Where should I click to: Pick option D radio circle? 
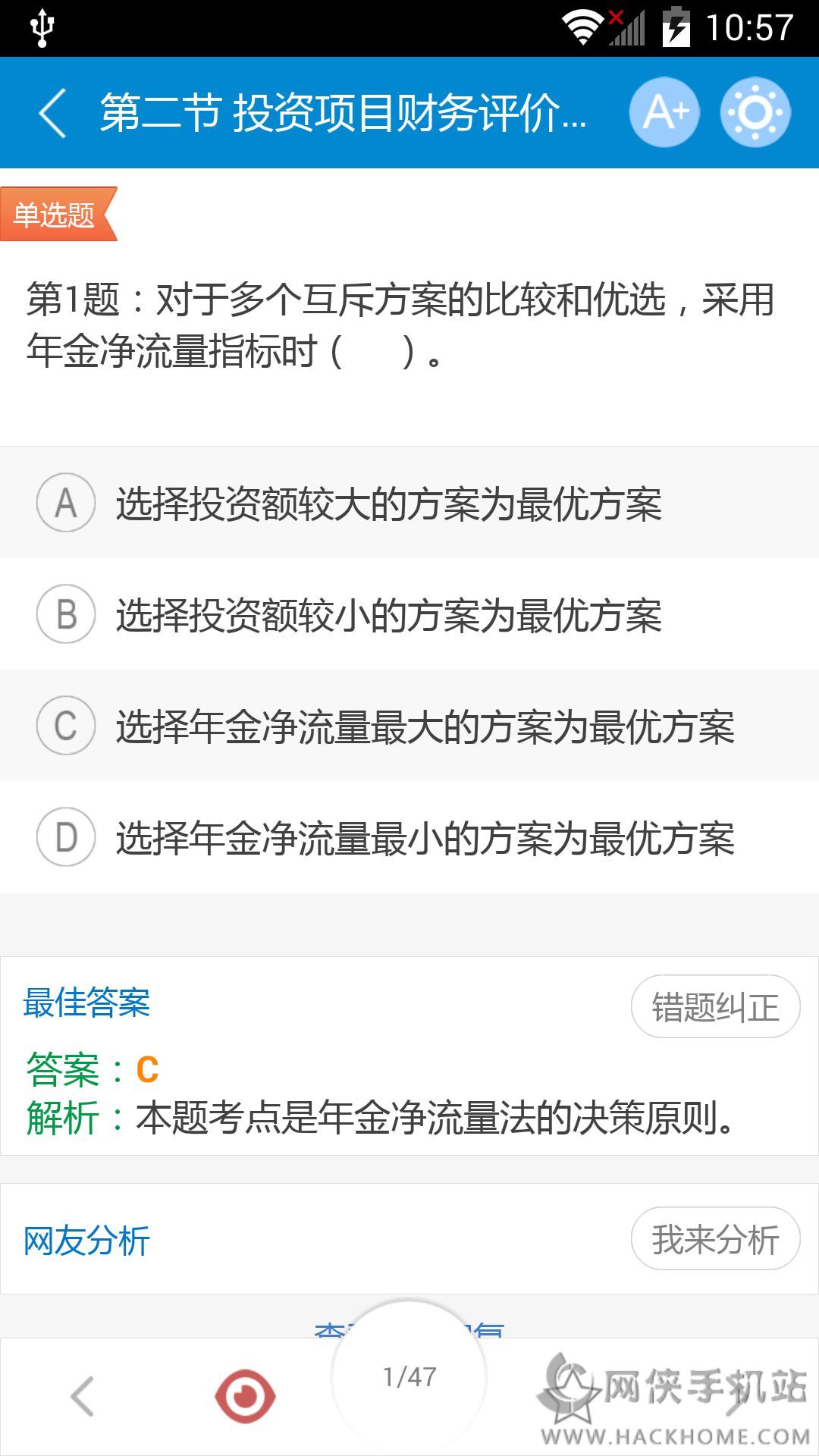tap(66, 837)
